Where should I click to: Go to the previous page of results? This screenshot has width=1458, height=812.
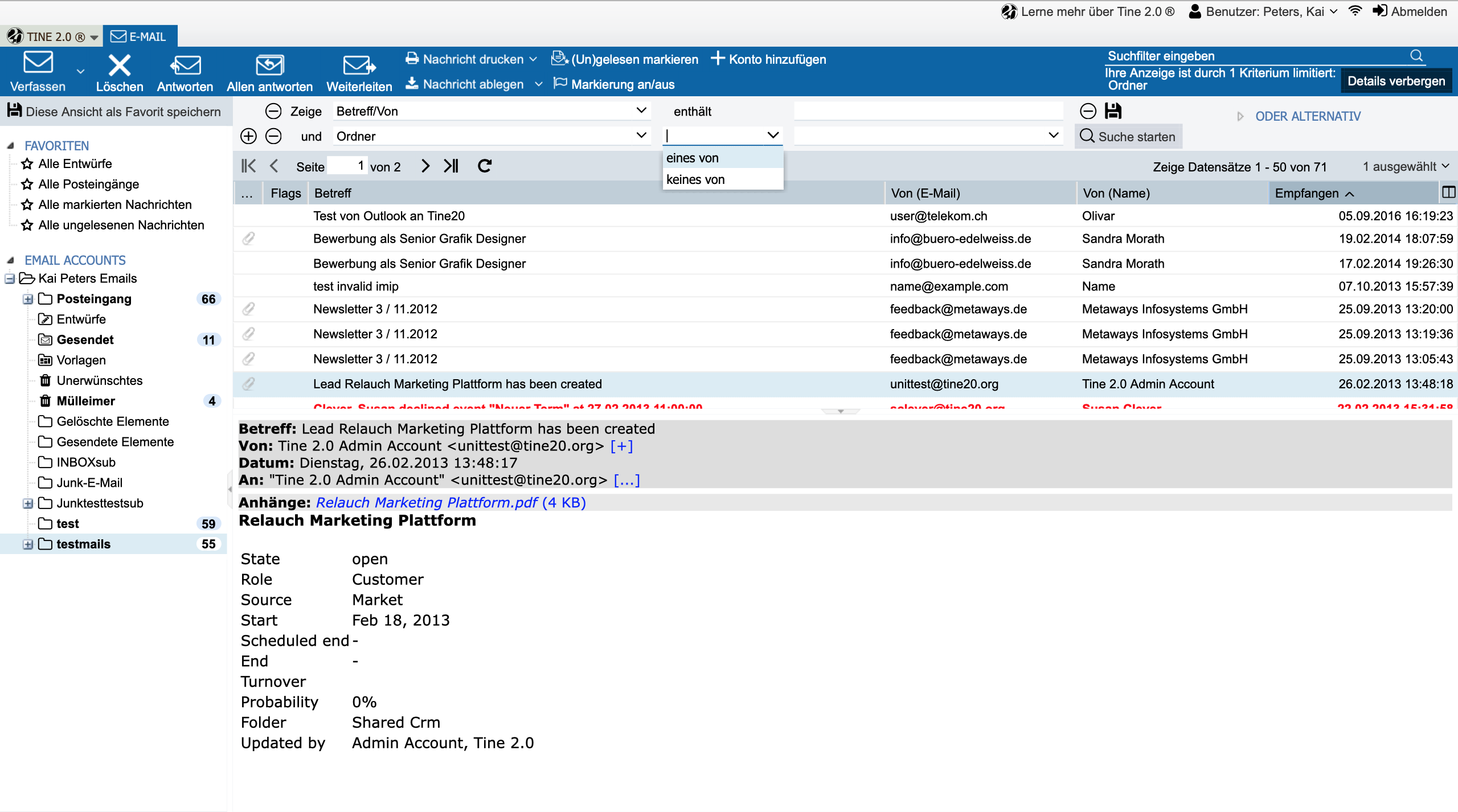[x=274, y=166]
